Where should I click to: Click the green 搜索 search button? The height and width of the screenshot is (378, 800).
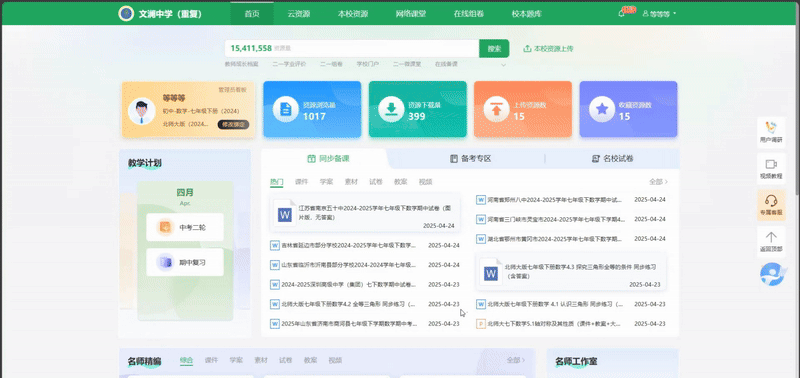click(494, 48)
